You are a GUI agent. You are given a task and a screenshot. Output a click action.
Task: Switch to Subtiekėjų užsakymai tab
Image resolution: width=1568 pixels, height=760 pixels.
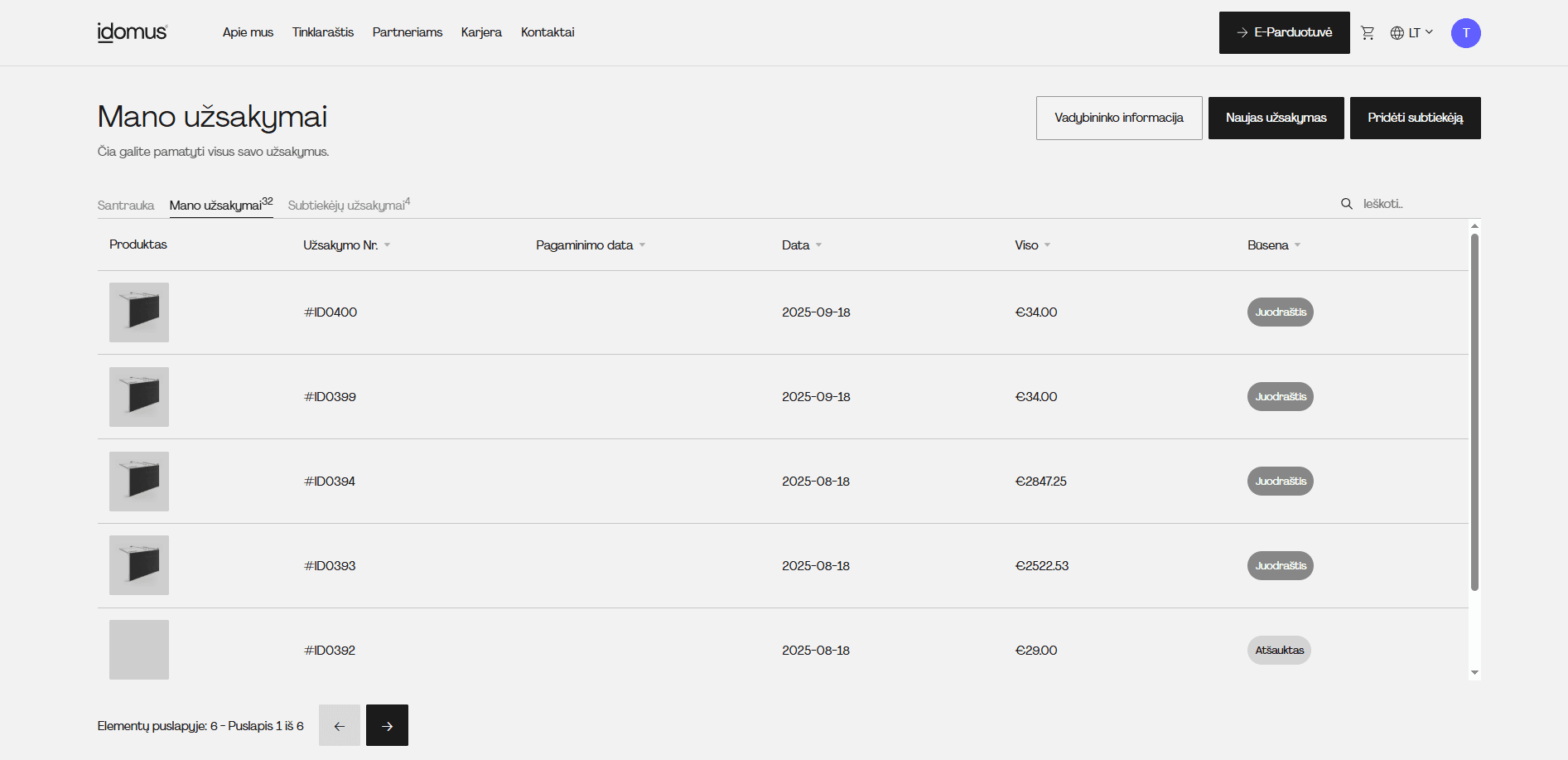coord(348,205)
